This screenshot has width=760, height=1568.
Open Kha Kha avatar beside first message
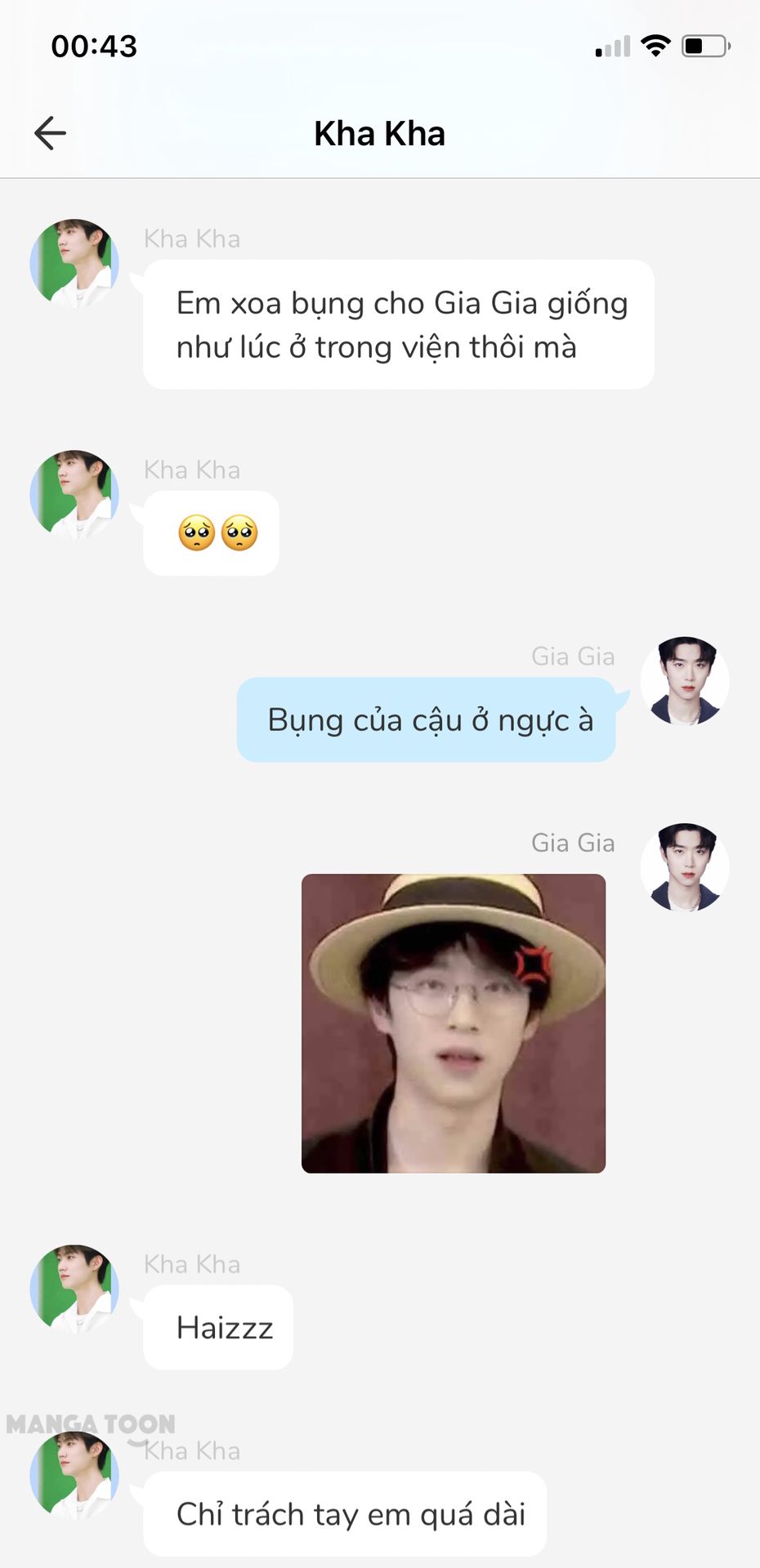(74, 264)
